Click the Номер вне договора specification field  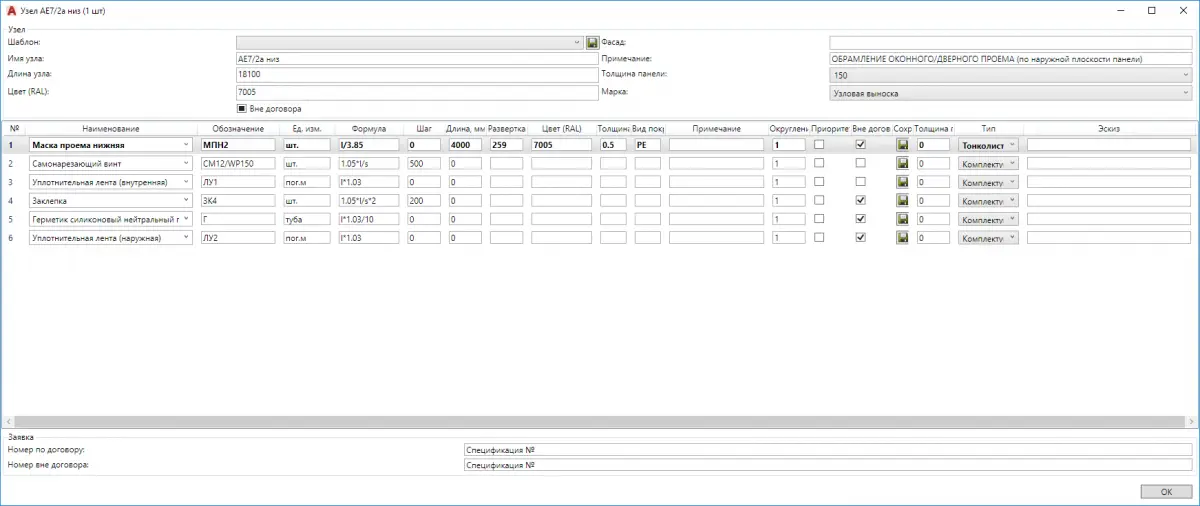pos(828,466)
